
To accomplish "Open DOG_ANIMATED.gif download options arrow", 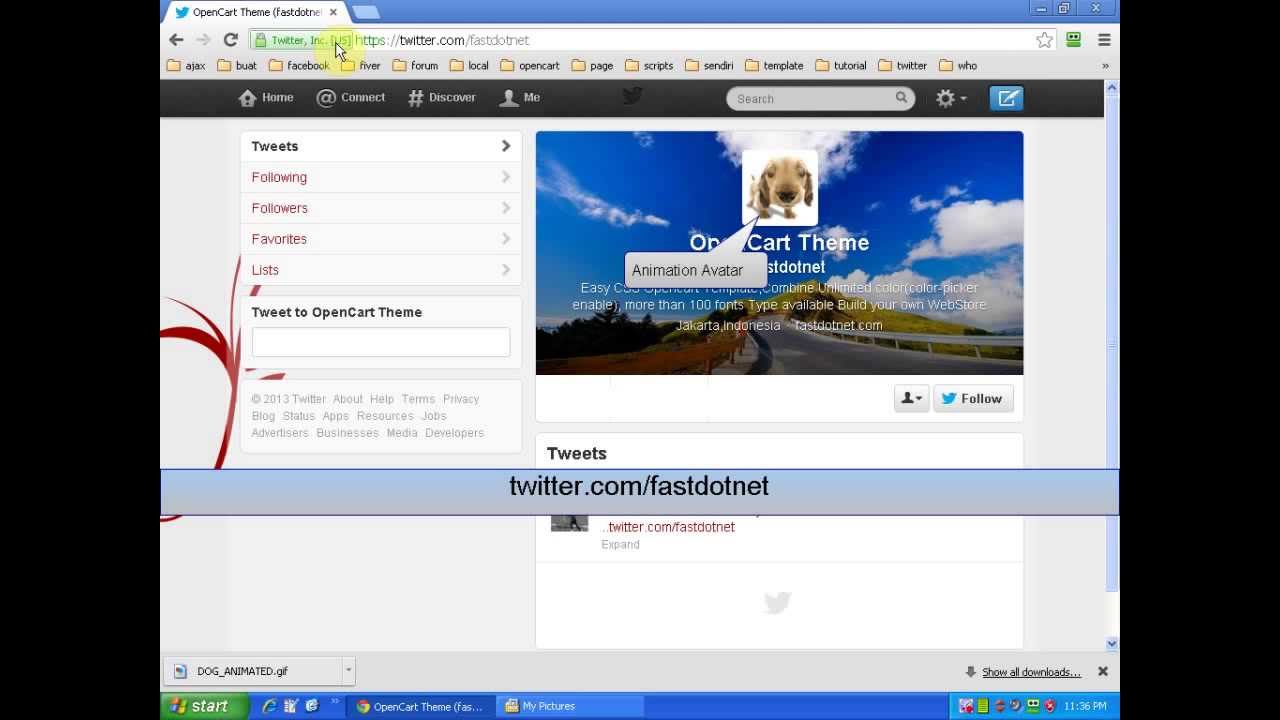I will click(348, 671).
